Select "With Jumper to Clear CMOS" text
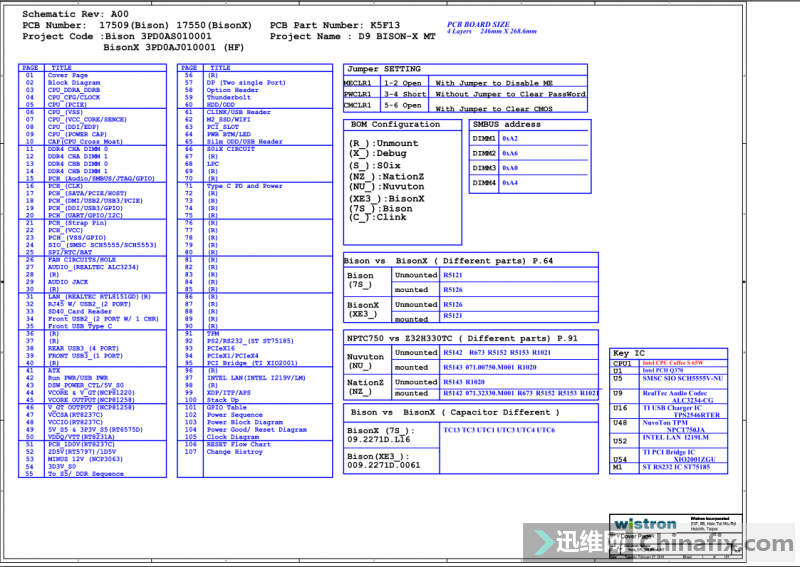This screenshot has height=567, width=800. click(494, 109)
